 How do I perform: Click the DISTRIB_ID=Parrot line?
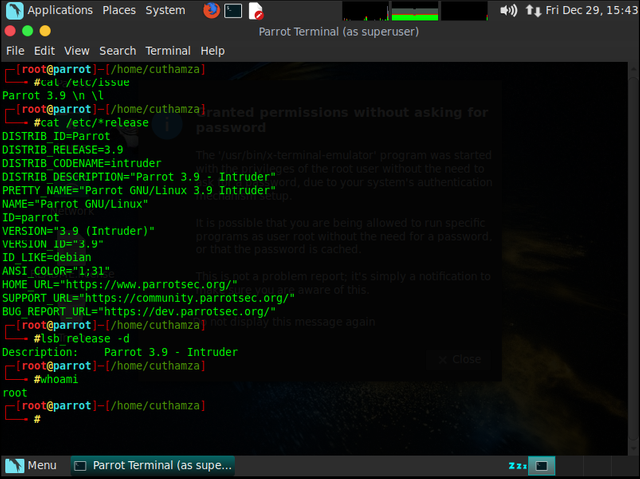pyautogui.click(x=56, y=136)
